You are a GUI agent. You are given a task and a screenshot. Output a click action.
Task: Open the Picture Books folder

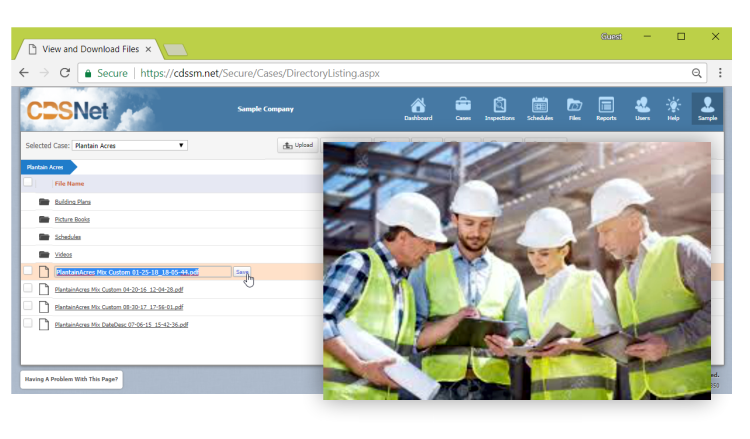pyautogui.click(x=72, y=219)
